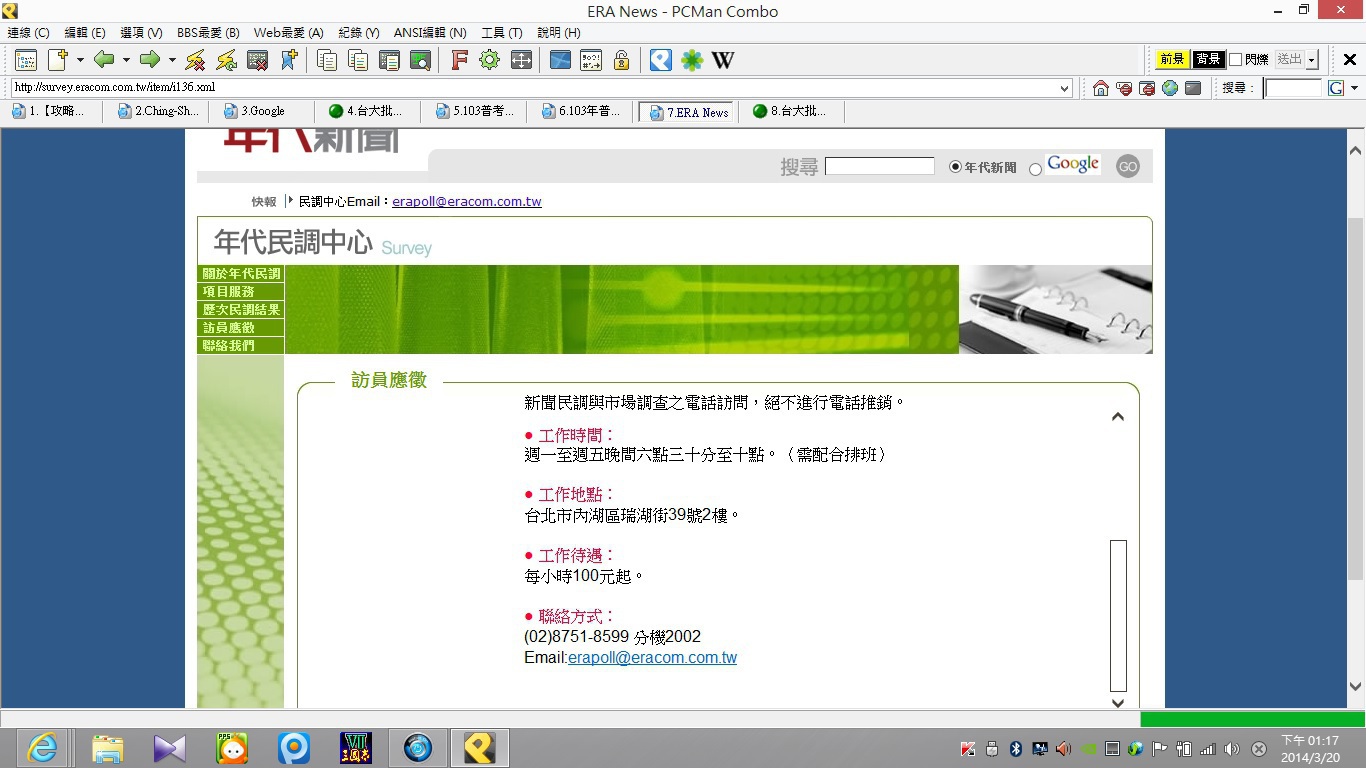Click the Bluetooth icon in system tray
The image size is (1366, 768).
pyautogui.click(x=1015, y=748)
